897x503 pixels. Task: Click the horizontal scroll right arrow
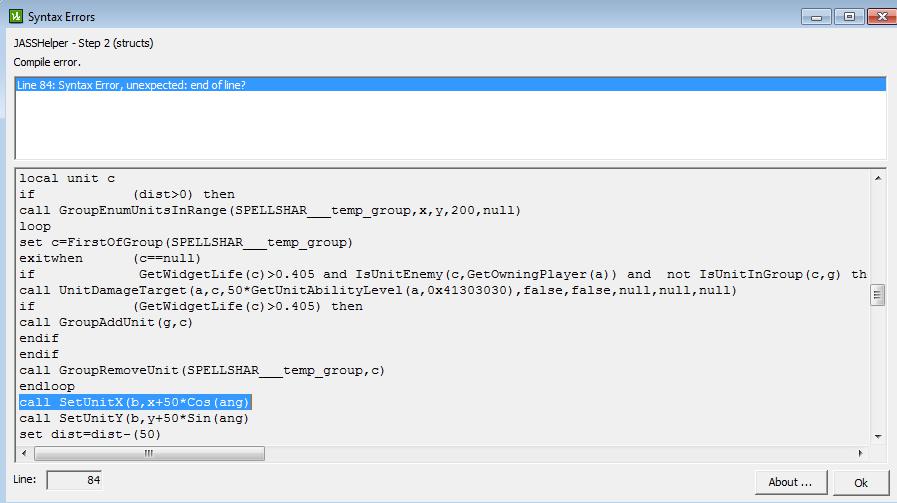click(860, 453)
